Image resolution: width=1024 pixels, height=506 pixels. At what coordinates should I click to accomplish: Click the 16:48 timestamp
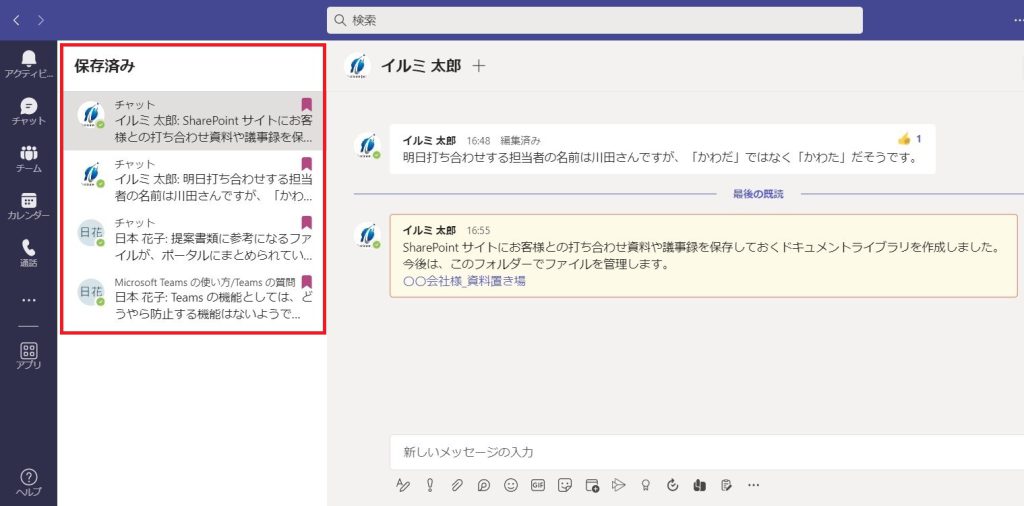tap(478, 140)
